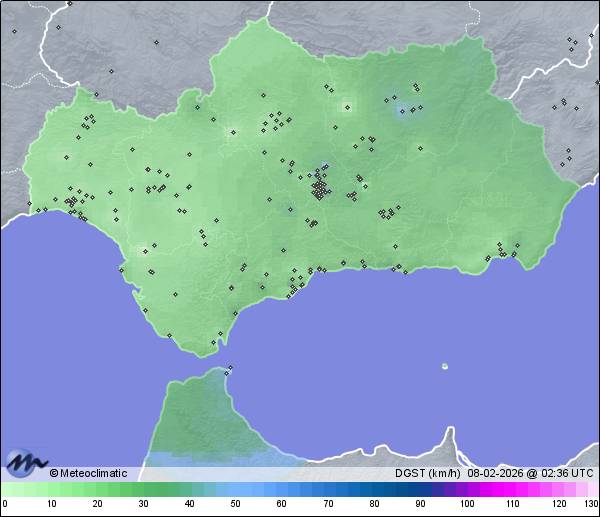Click the 50 value on the color scale

coord(235,504)
